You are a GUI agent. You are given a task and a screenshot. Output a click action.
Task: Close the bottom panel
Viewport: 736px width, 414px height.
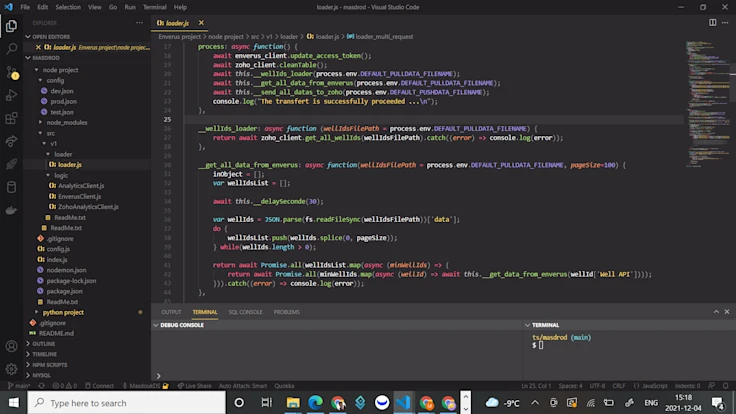727,312
